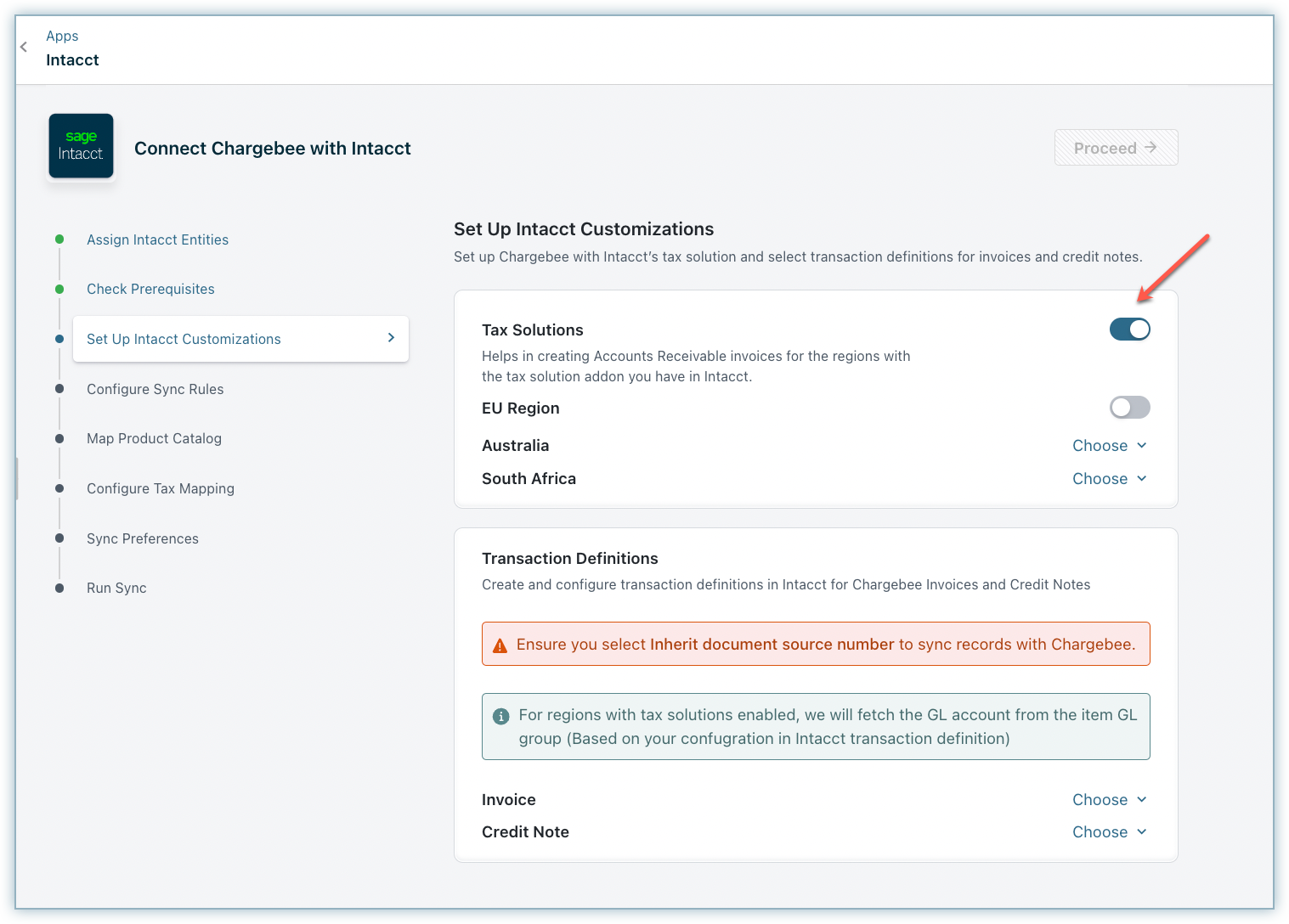Expand the South Africa Choose dropdown
The width and height of the screenshot is (1289, 924).
pos(1109,479)
